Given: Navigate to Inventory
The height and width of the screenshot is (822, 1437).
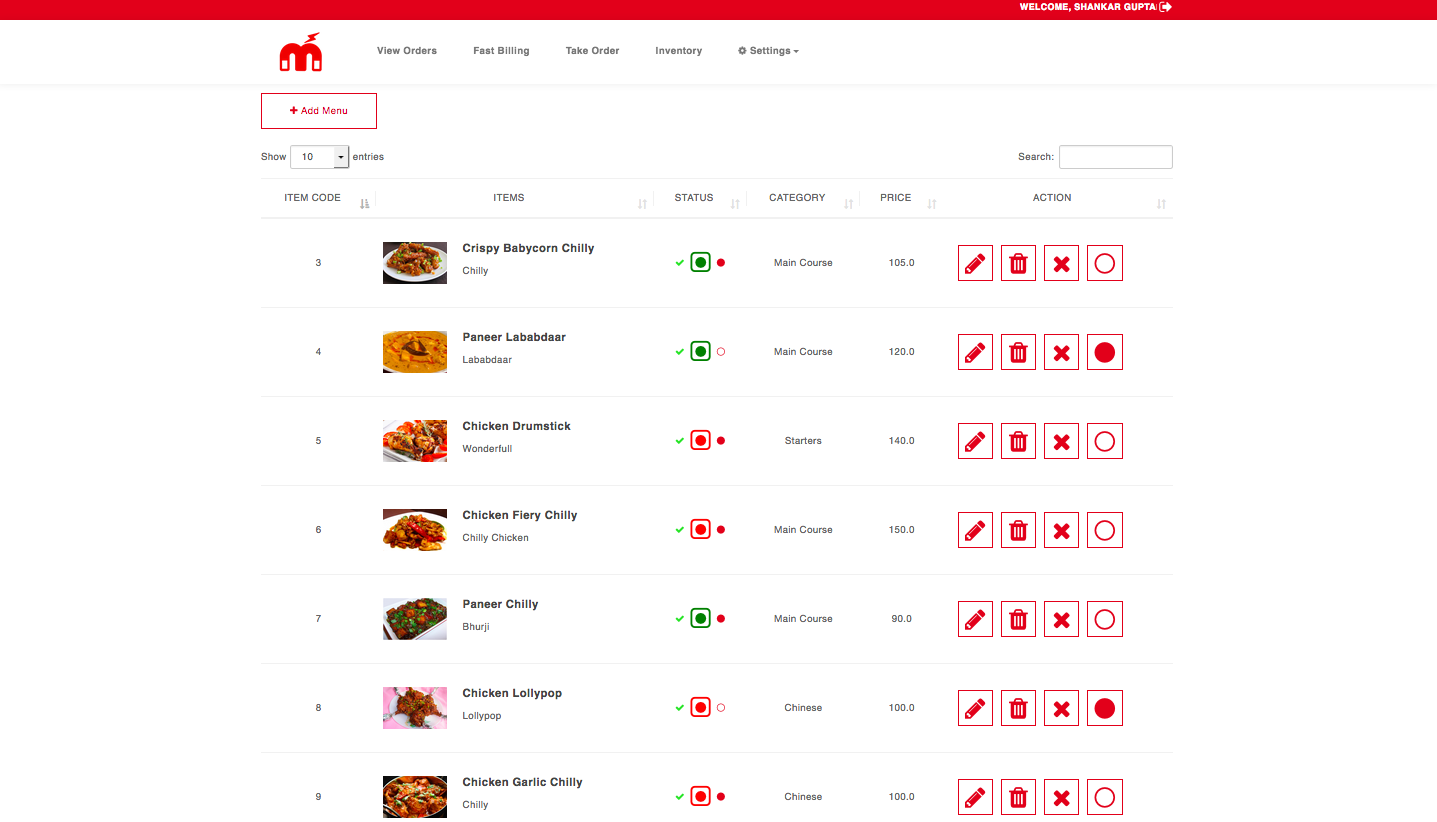Looking at the screenshot, I should coord(679,51).
